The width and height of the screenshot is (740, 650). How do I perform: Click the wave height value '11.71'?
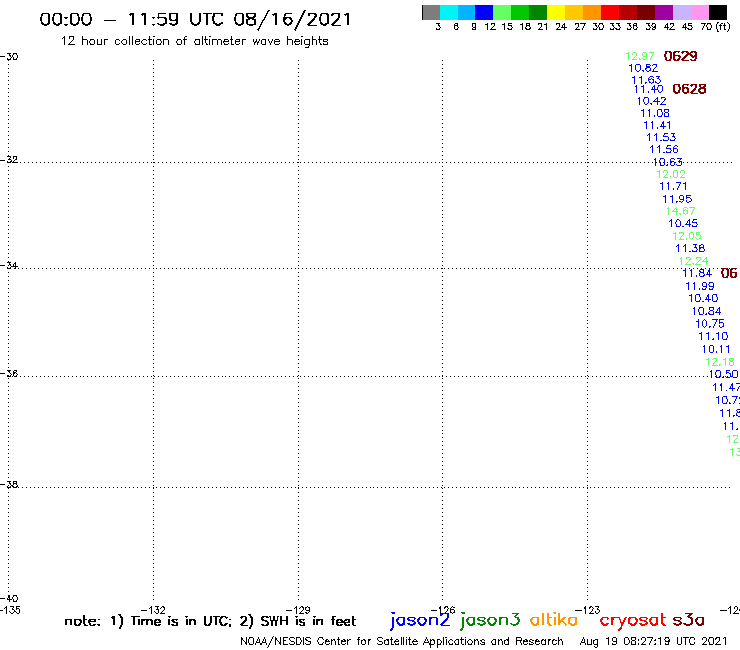coord(673,186)
